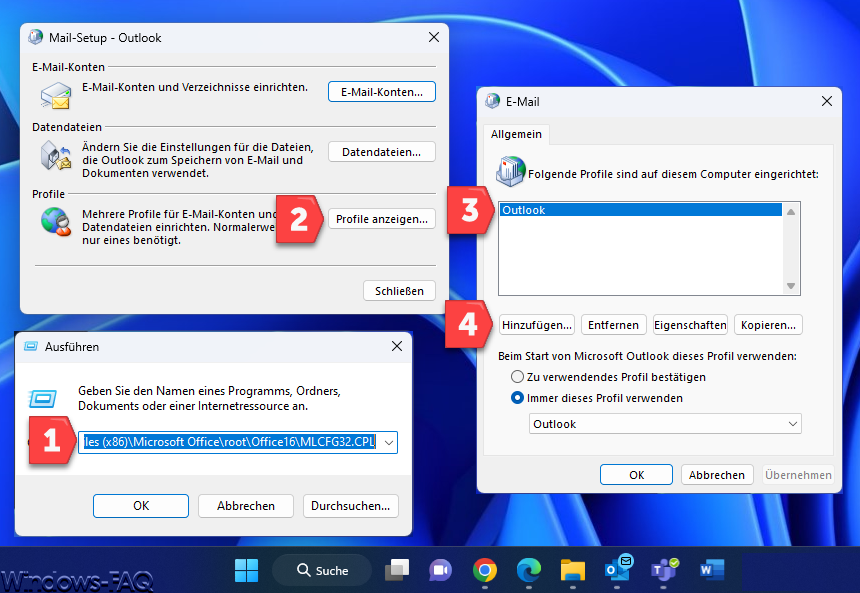The height and width of the screenshot is (593, 860).
Task: Click profile list scroll down arrow
Action: pyautogui.click(x=791, y=285)
